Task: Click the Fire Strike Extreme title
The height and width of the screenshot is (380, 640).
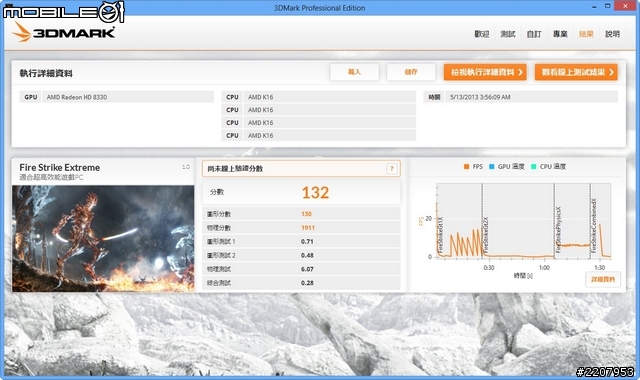Action: [x=60, y=168]
